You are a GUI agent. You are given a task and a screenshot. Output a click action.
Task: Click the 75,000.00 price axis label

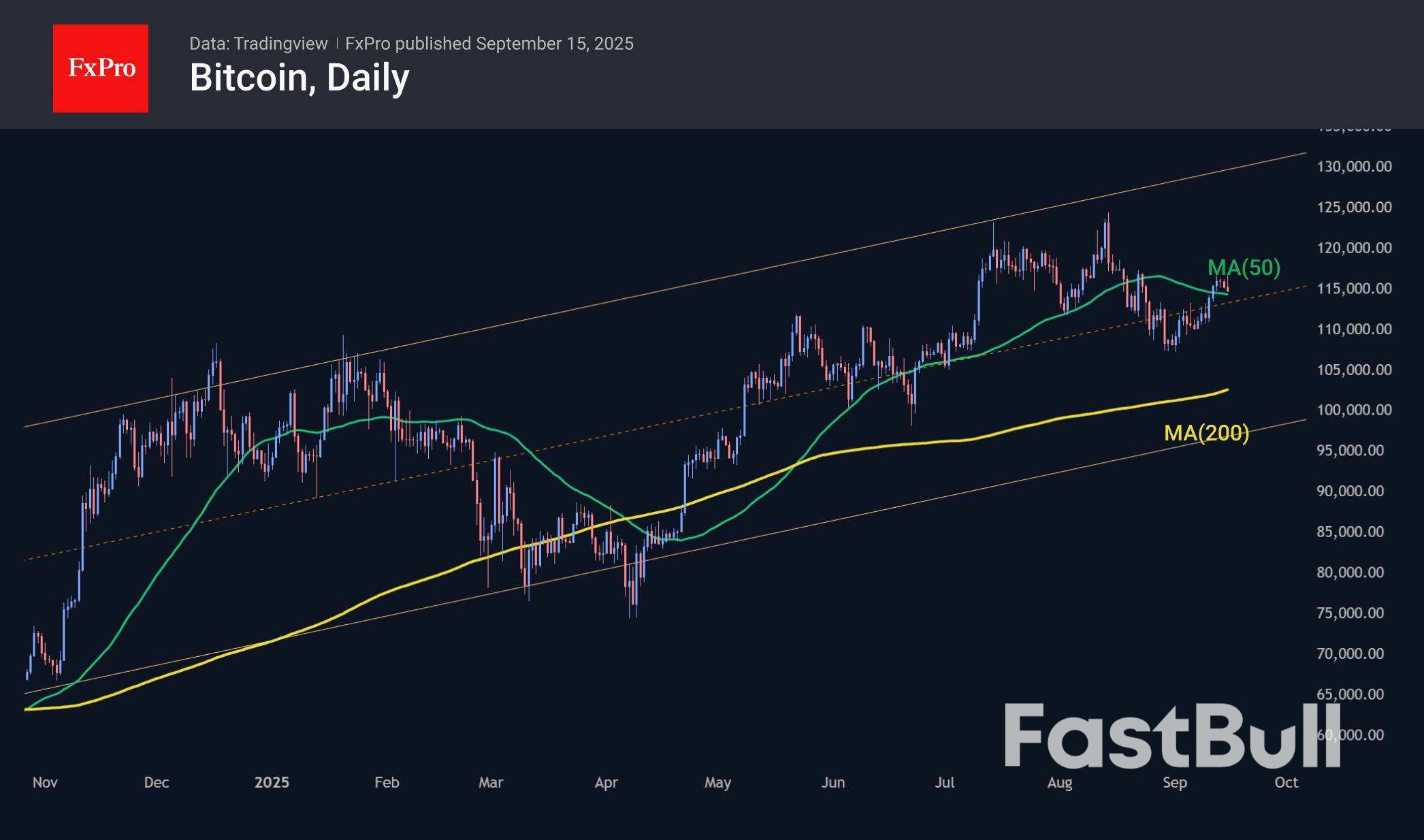(x=1350, y=613)
